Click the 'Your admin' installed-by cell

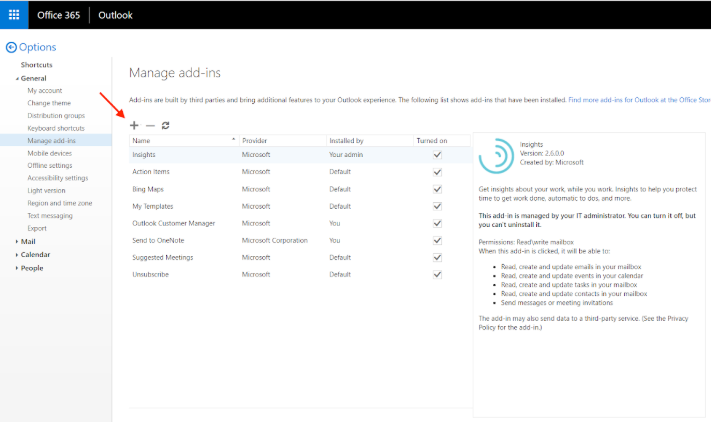click(x=346, y=155)
